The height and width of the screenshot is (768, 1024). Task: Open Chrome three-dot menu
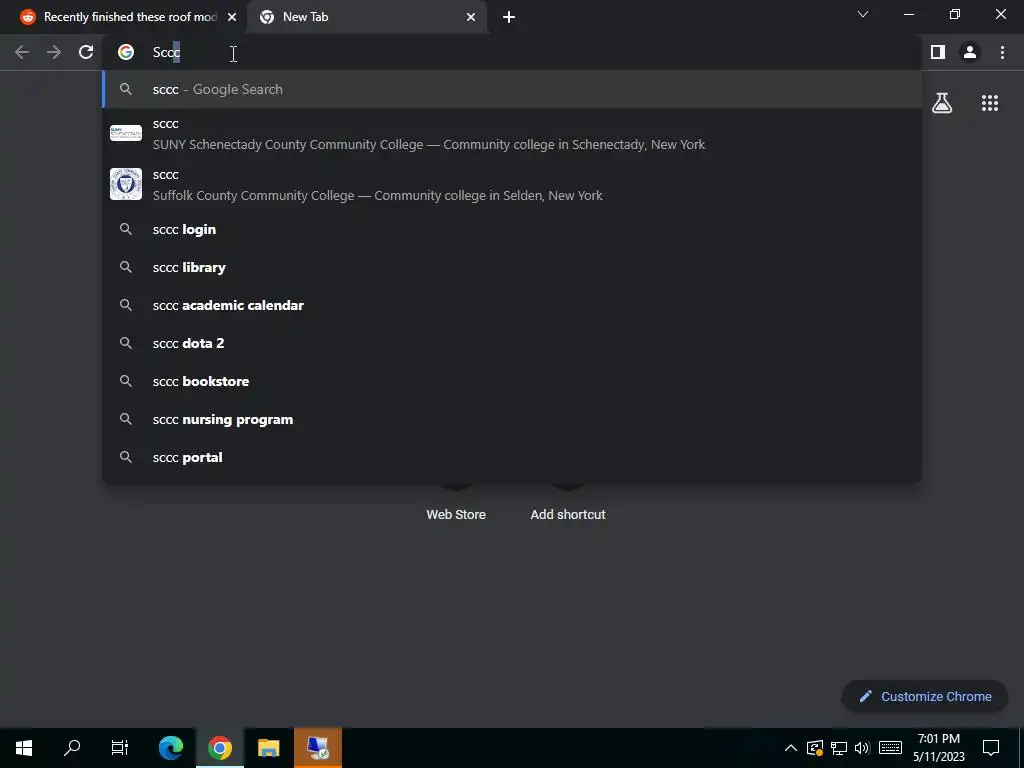1002,52
